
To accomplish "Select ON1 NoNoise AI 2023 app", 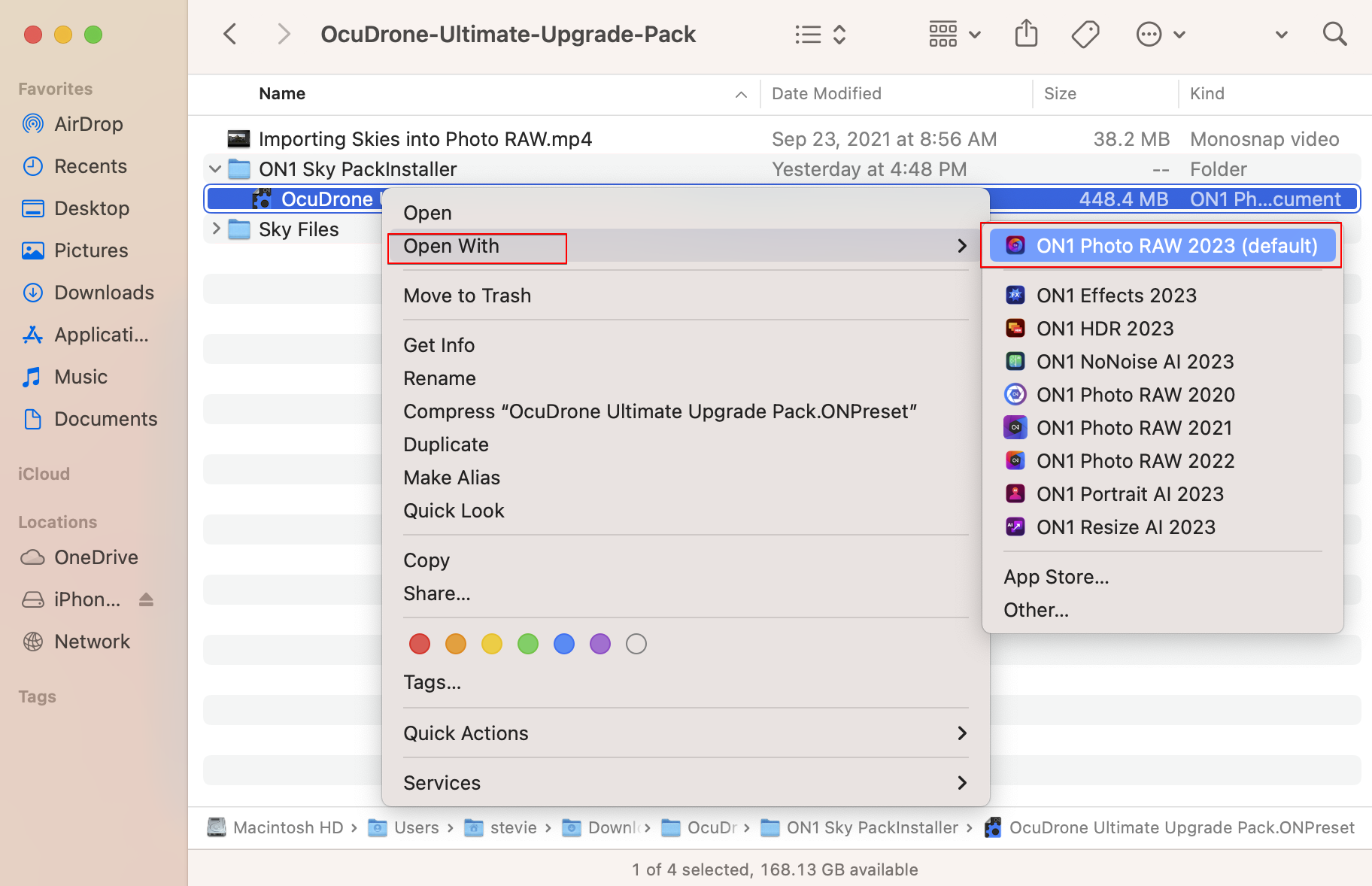I will click(1134, 362).
